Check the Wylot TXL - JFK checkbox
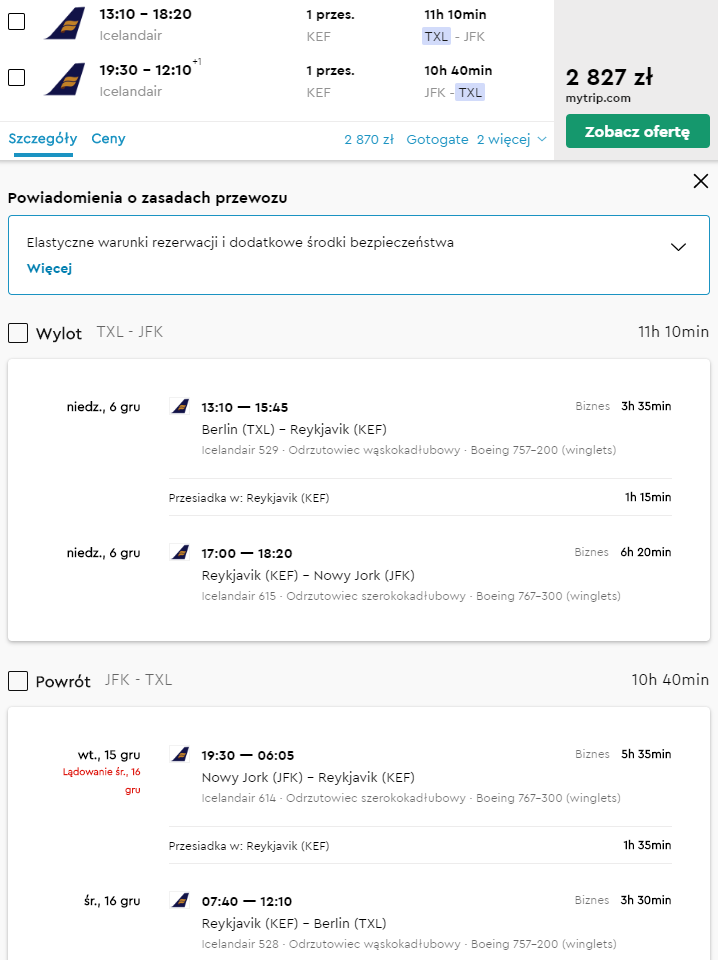718x960 pixels. coord(18,333)
